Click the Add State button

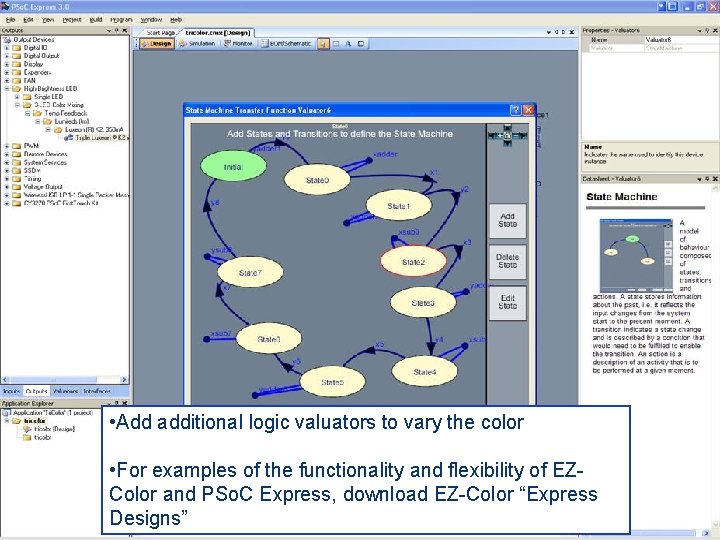[507, 220]
